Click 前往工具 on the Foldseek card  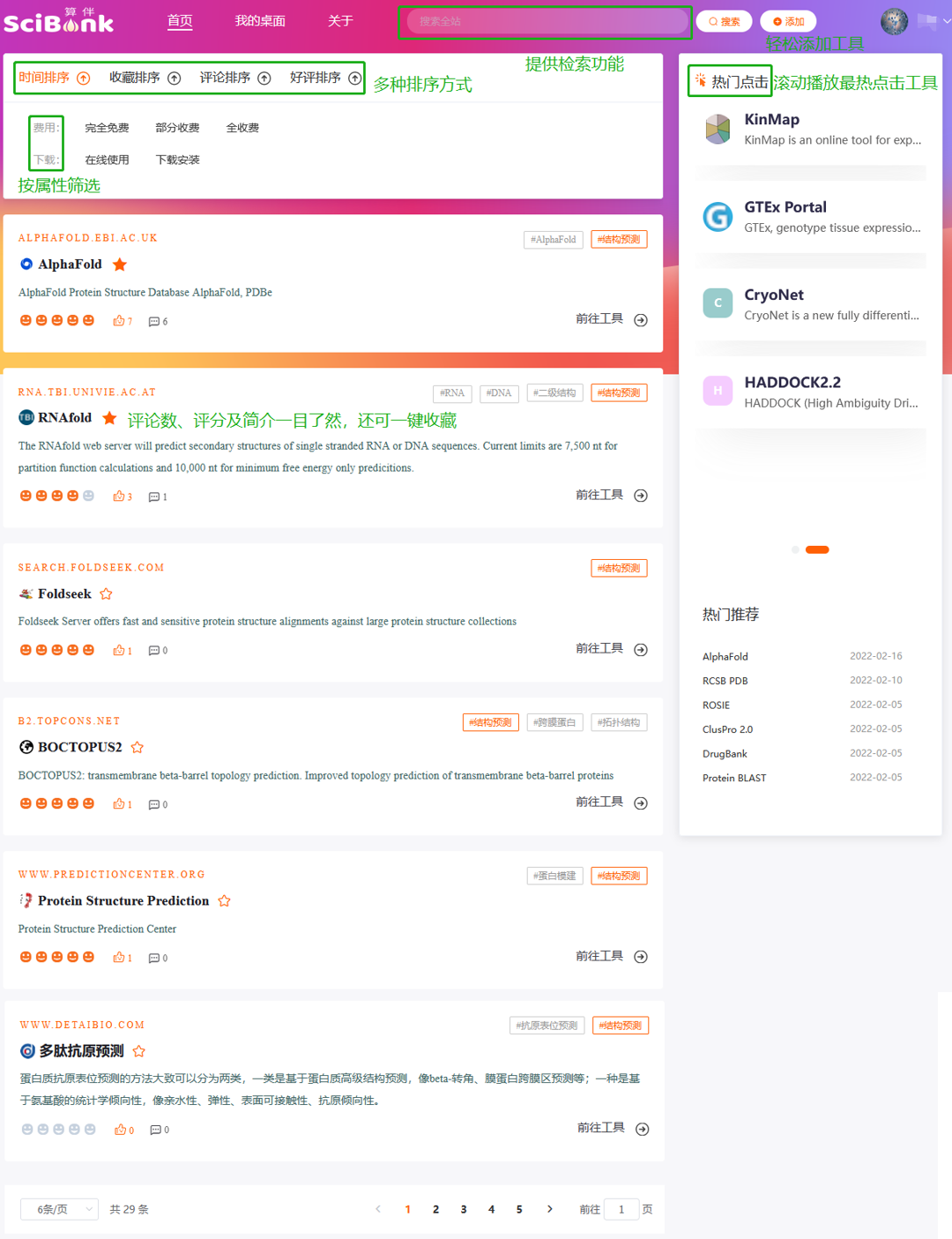click(612, 649)
